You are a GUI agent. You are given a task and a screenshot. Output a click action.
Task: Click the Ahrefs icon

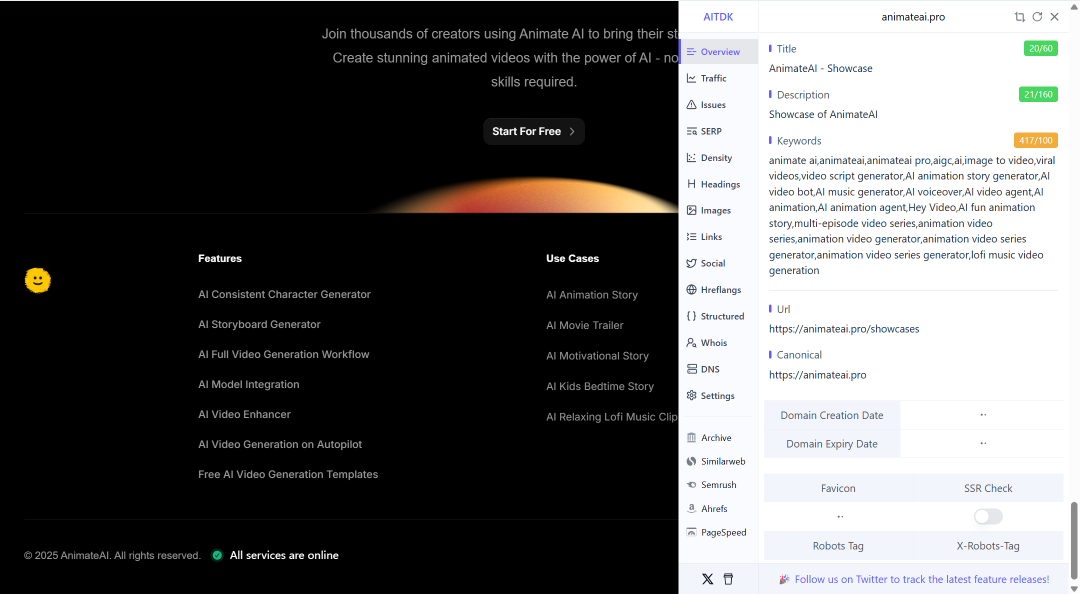click(x=692, y=509)
